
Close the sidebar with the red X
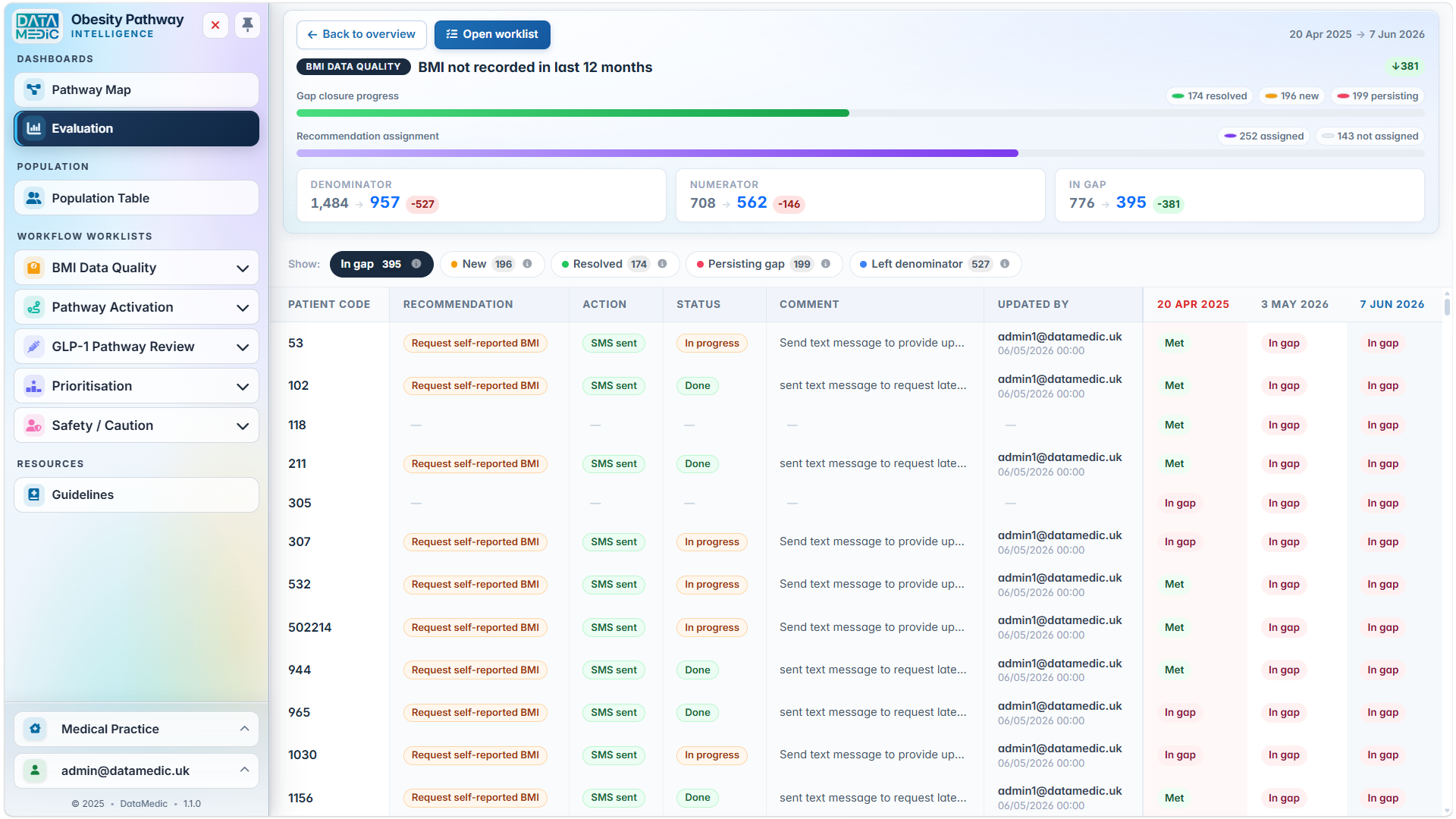215,25
